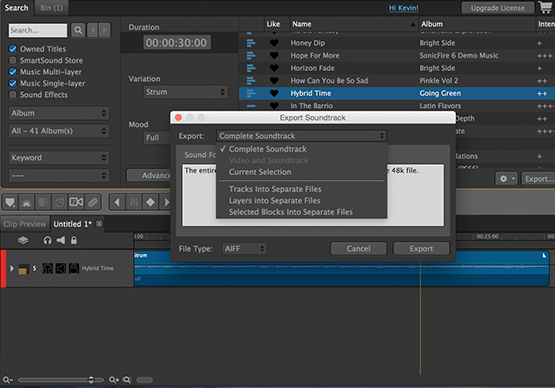Image resolution: width=555 pixels, height=388 pixels.
Task: Expand the Hybrid Time track triangle
Action: (12, 268)
